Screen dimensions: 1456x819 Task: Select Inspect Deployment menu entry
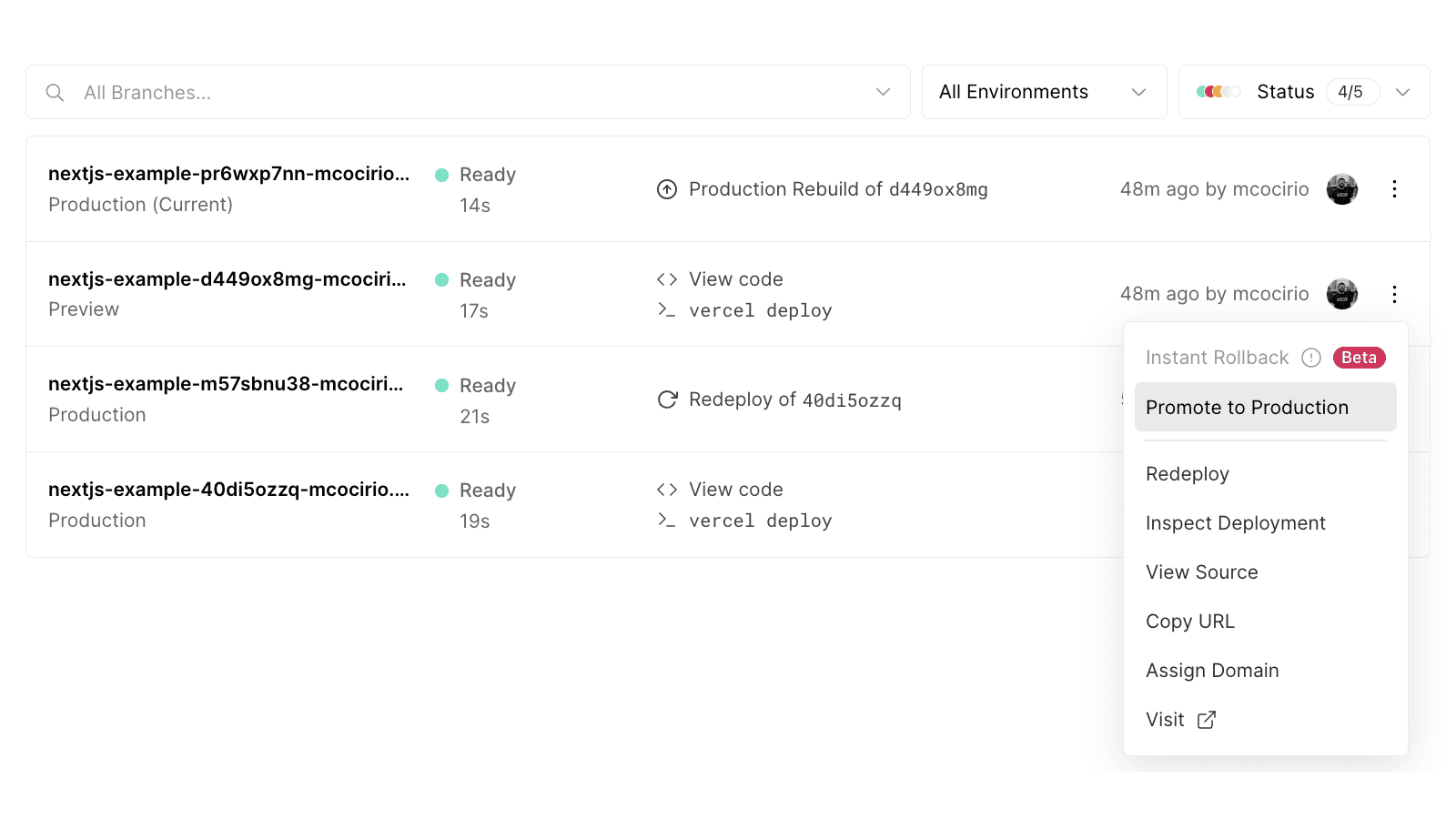click(x=1235, y=523)
